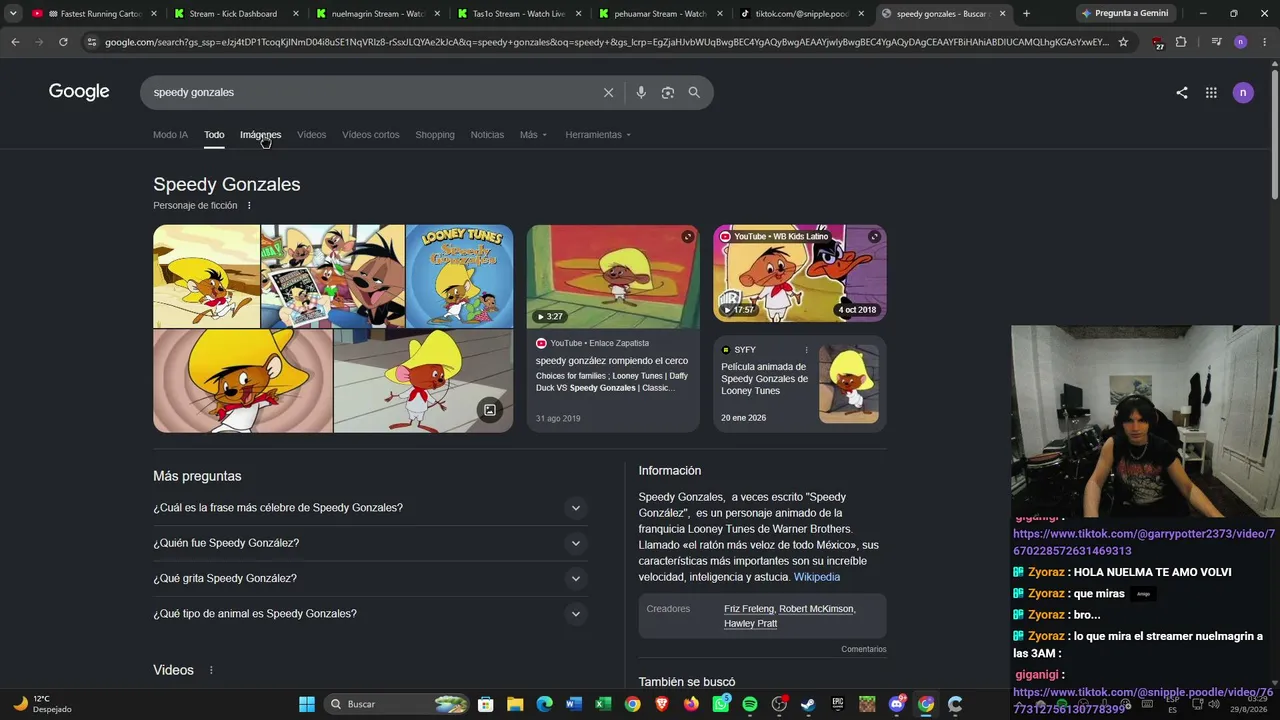Screen dimensions: 1280x720
Task: Open the SYFY Speedy Gonzales movie article
Action: tap(800, 384)
